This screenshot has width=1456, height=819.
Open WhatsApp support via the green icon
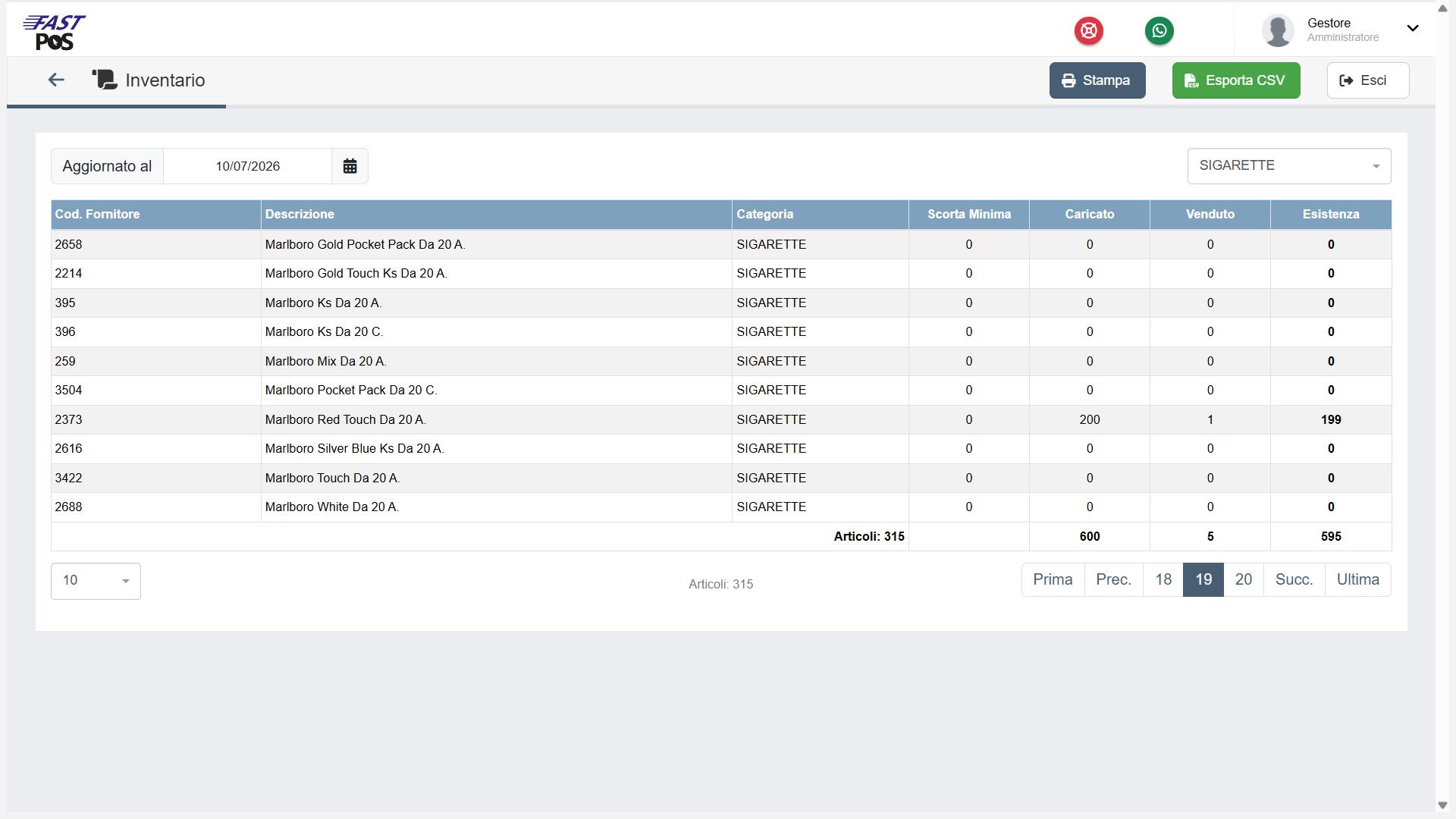[1159, 30]
